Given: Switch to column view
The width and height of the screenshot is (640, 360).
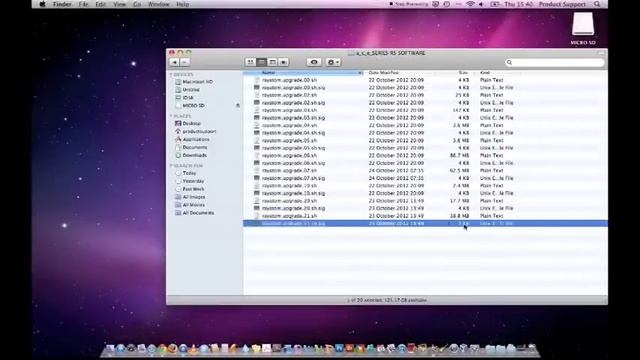Looking at the screenshot, I should click(272, 62).
